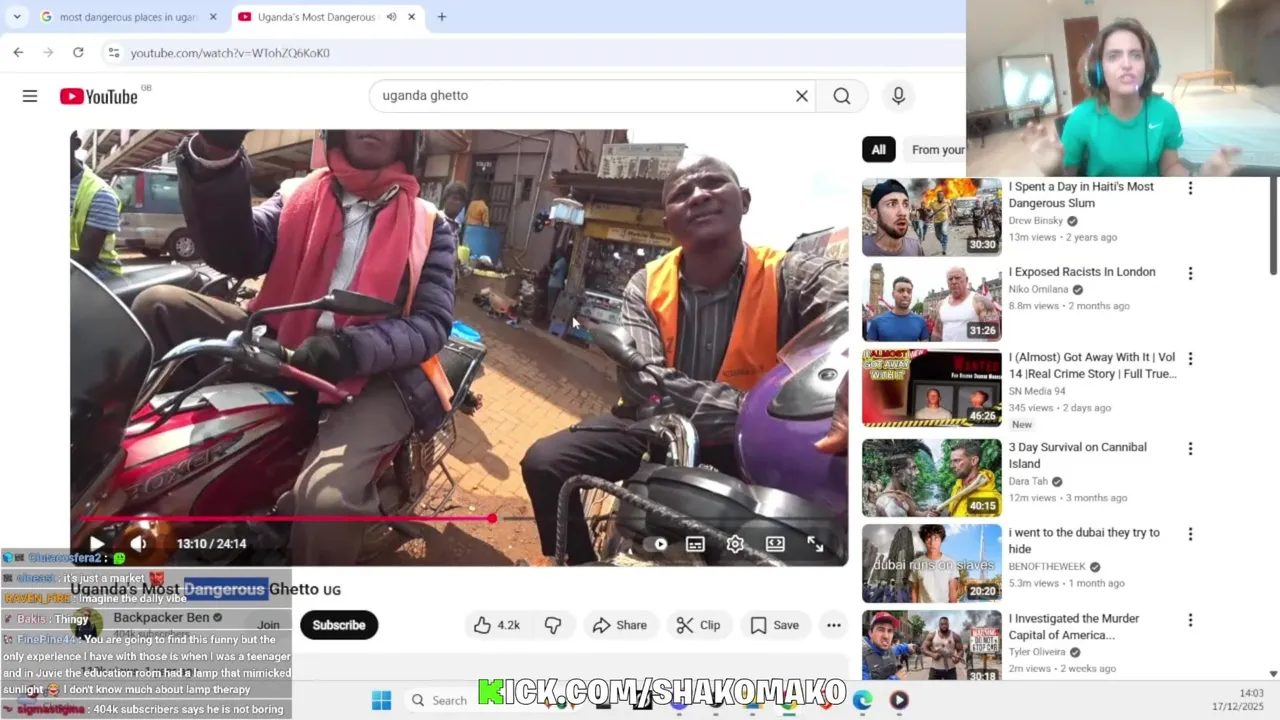The height and width of the screenshot is (720, 1280).
Task: Start voice search with the microphone
Action: pyautogui.click(x=898, y=96)
